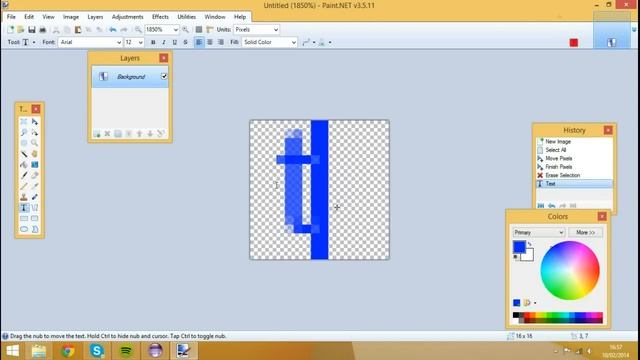Open the Effects menu
Viewport: 640px width, 360px height.
(160, 17)
